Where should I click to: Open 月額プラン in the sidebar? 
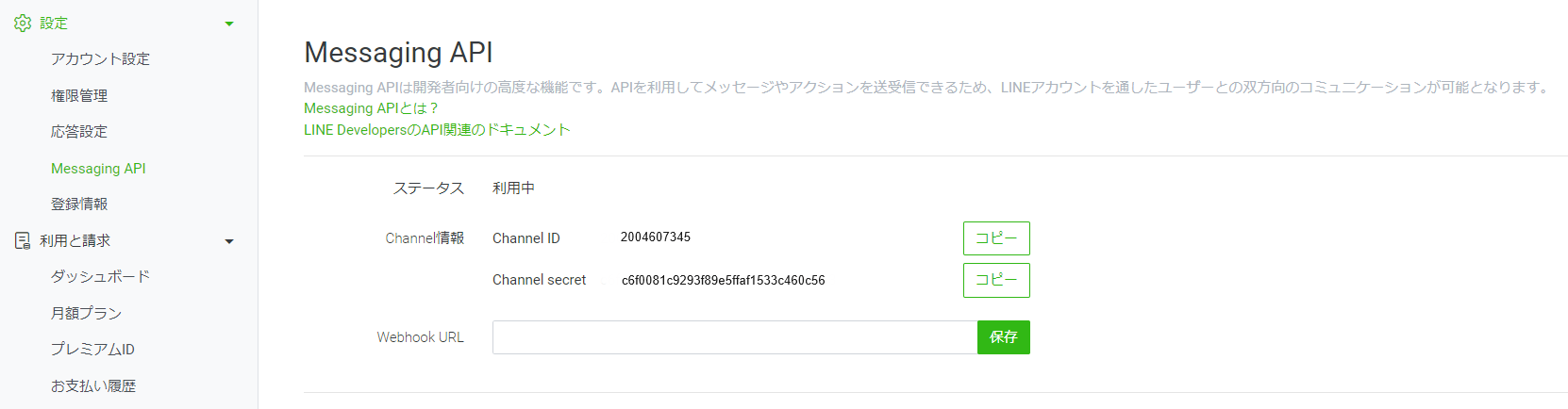(86, 313)
